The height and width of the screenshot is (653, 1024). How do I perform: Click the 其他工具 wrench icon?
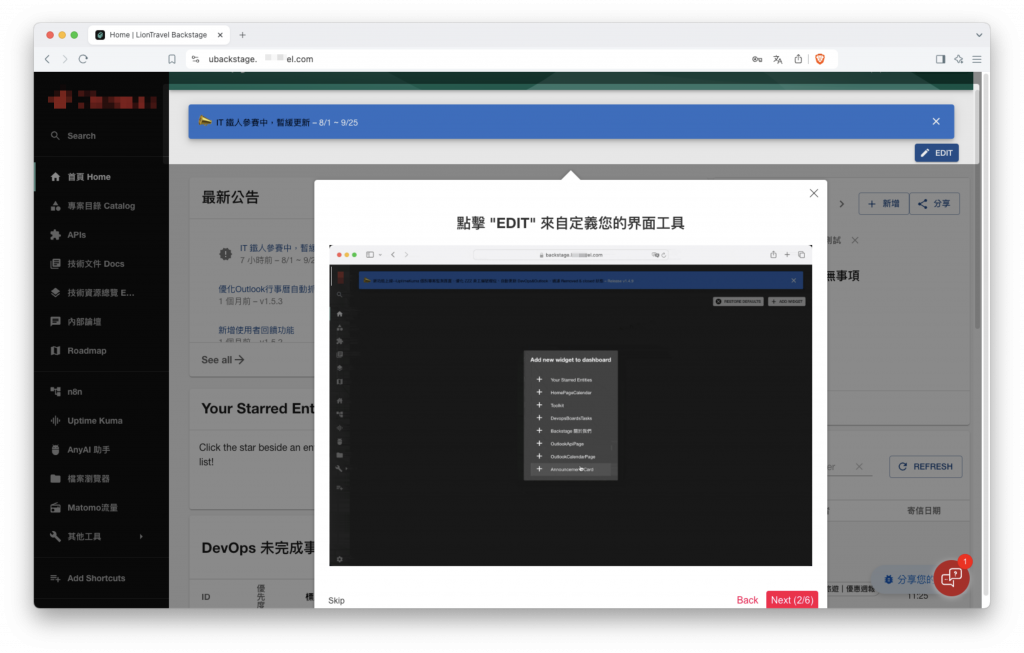click(56, 537)
